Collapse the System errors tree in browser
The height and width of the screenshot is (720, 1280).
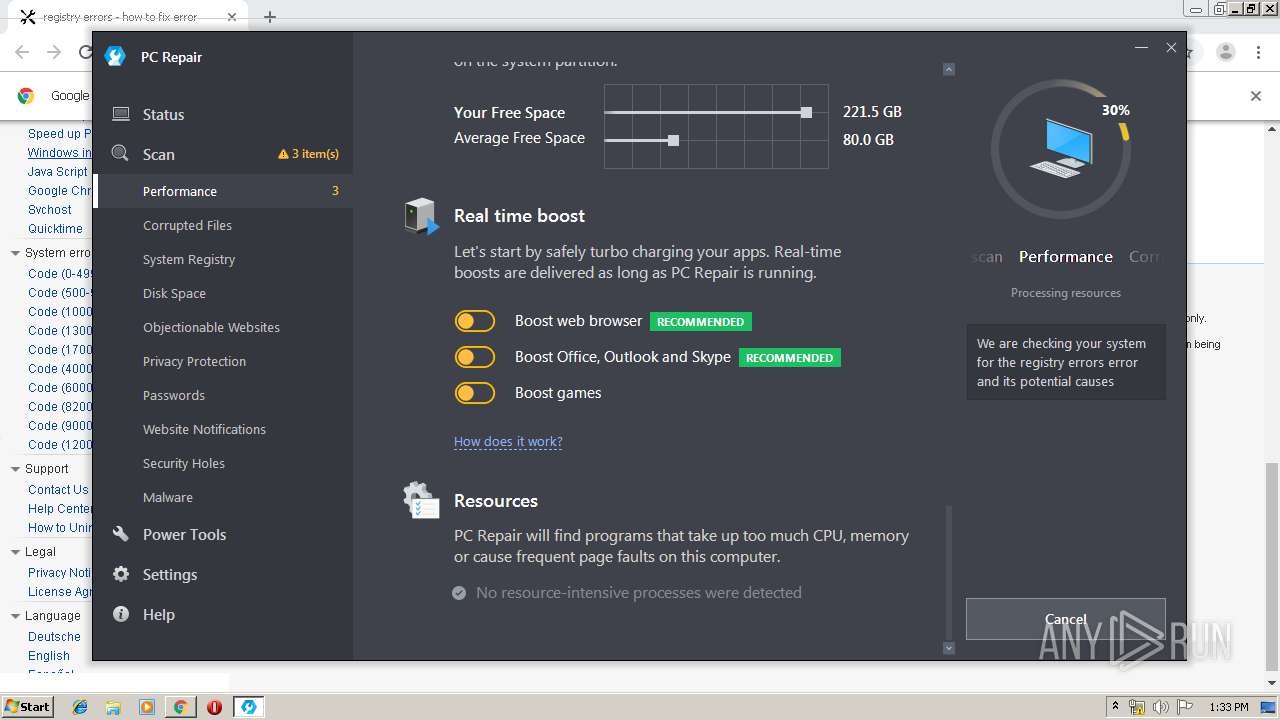click(x=15, y=253)
